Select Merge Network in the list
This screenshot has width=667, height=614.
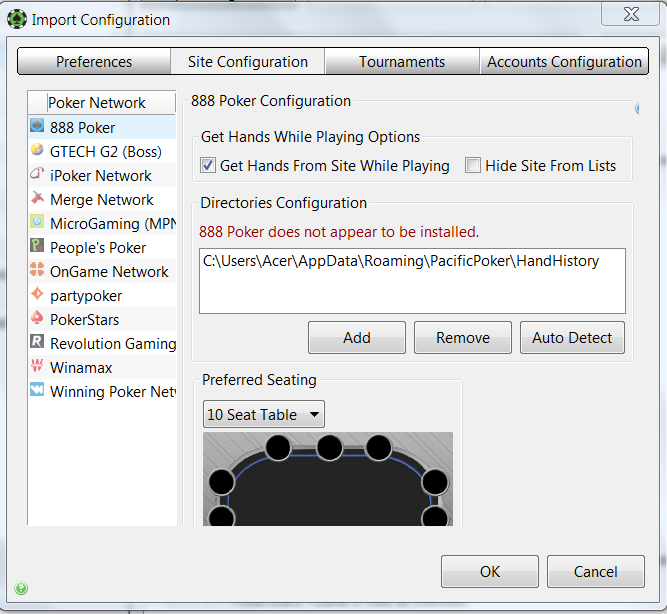coord(102,200)
